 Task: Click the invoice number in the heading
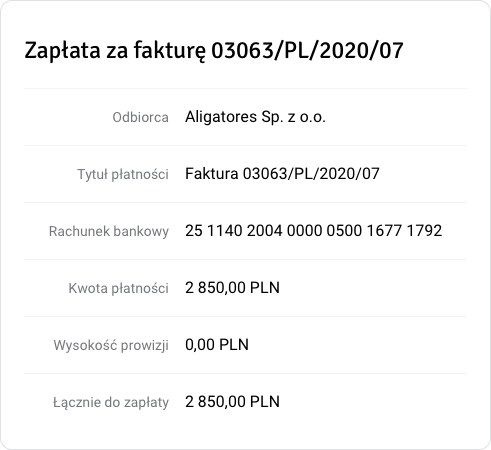pyautogui.click(x=307, y=50)
